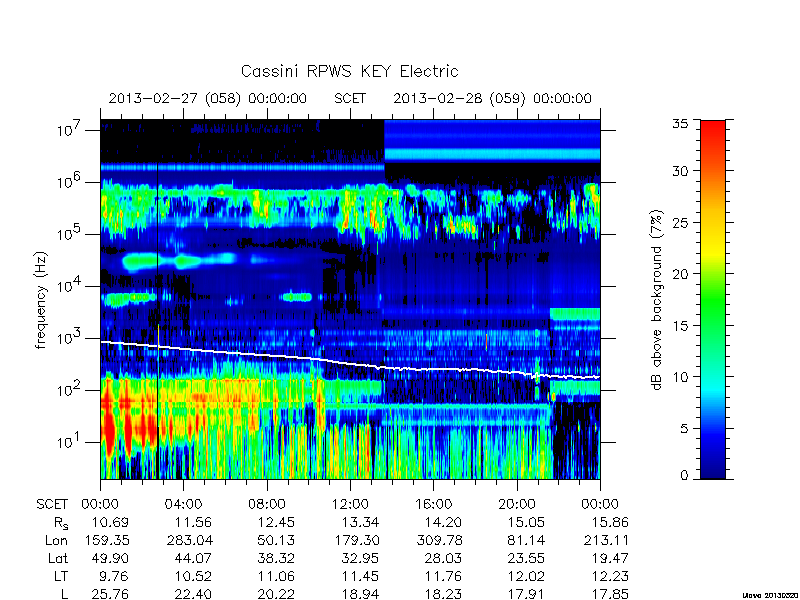Click the time label 12:00

pos(350,505)
